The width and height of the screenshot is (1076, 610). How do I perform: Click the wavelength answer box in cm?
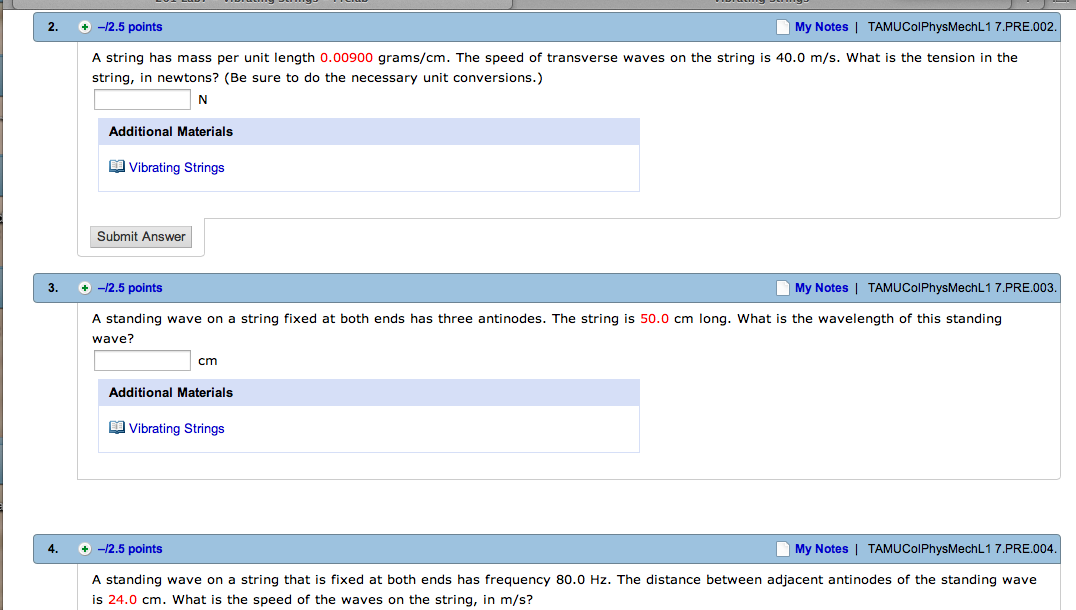point(141,360)
